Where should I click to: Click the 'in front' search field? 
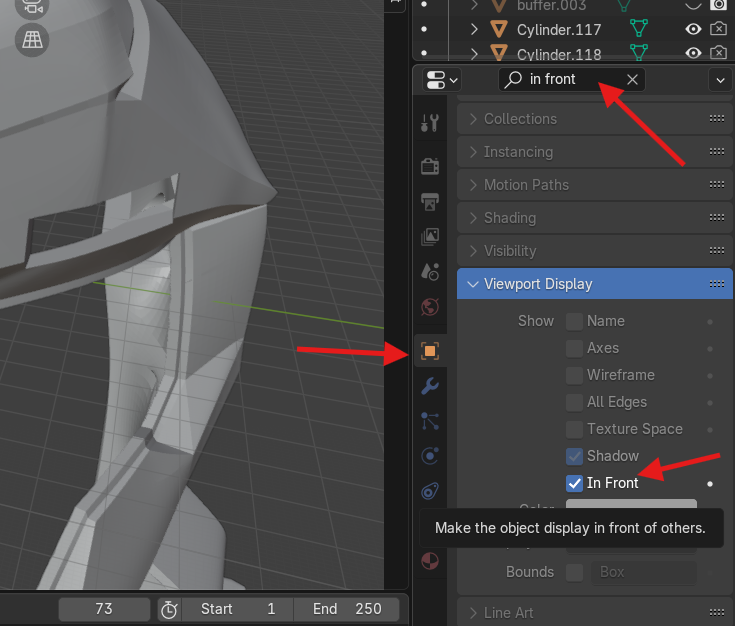pos(572,79)
